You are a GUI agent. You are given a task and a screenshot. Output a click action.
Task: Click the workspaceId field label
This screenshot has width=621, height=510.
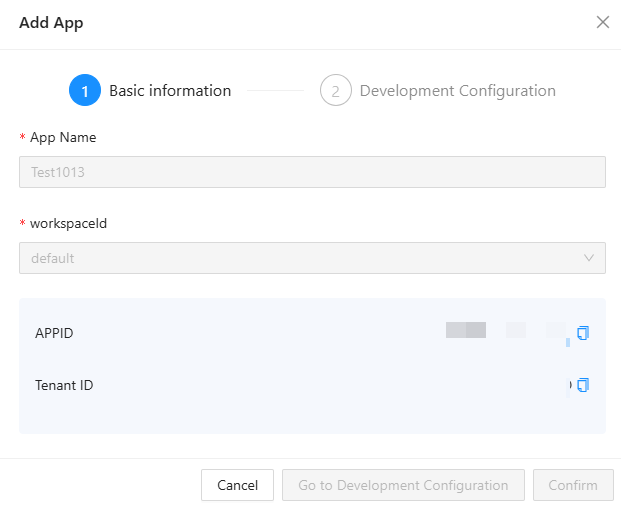tap(68, 224)
